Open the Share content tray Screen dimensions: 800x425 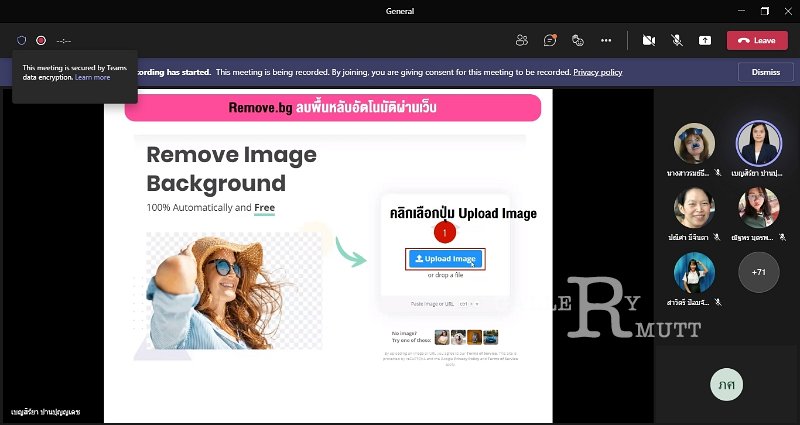705,40
